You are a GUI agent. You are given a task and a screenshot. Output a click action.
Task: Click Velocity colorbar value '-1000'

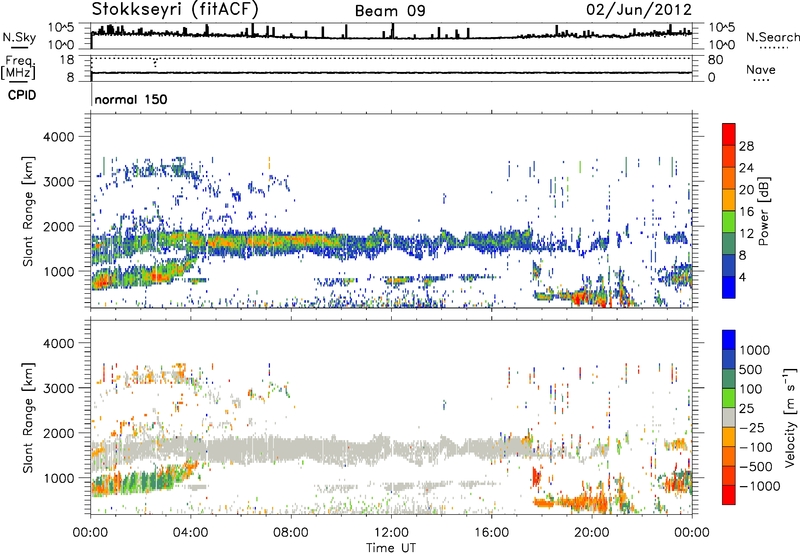tap(760, 486)
